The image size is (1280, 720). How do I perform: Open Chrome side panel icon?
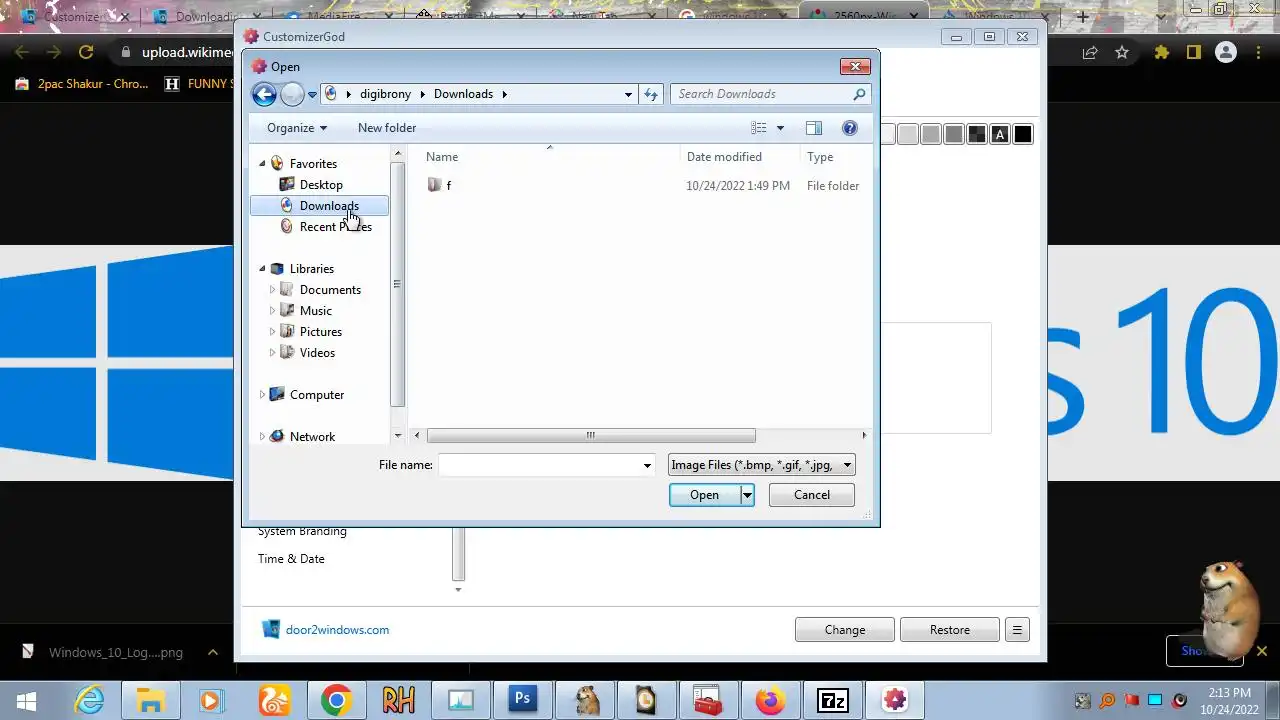click(1193, 52)
